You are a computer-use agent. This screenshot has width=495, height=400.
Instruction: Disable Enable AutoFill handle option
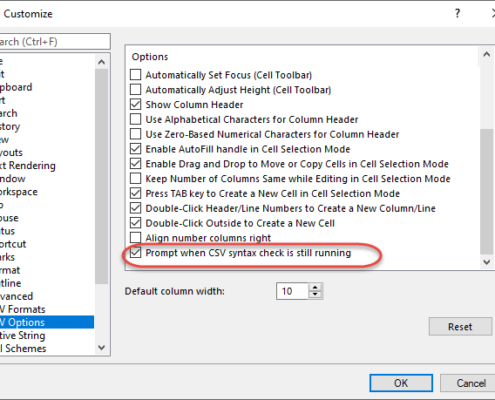pos(135,149)
